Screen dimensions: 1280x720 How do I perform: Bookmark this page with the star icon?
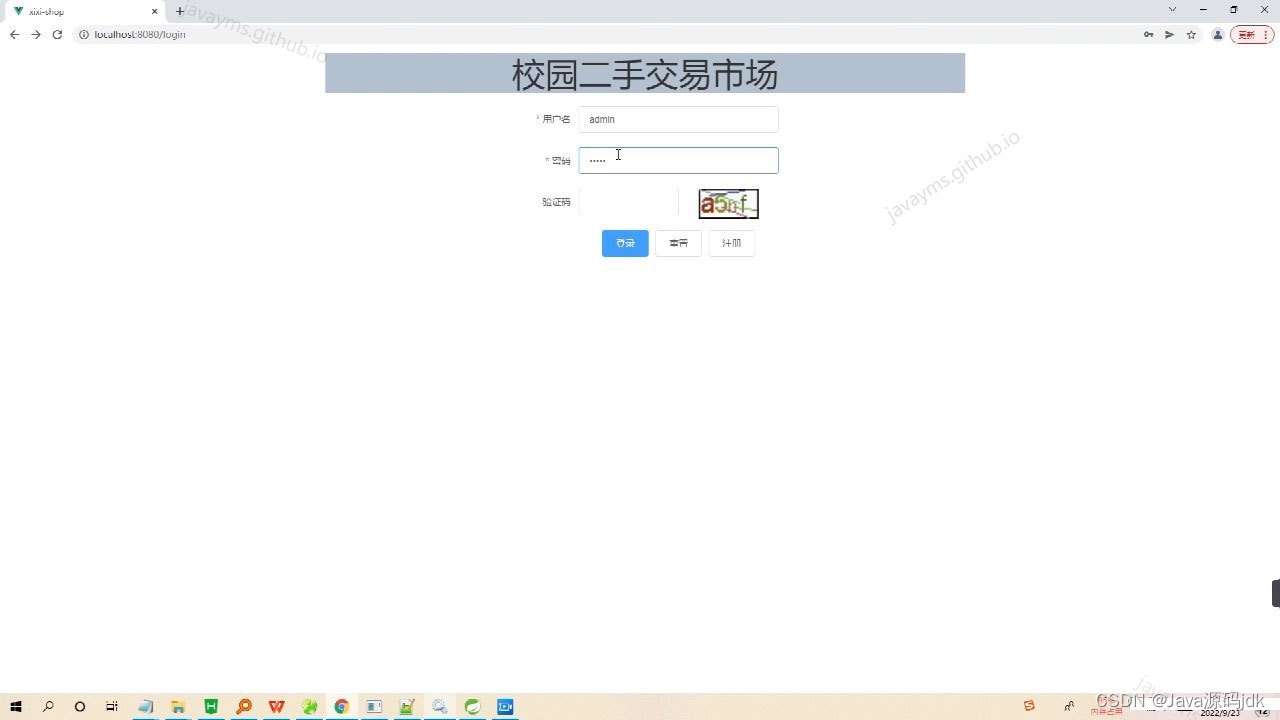click(x=1191, y=34)
